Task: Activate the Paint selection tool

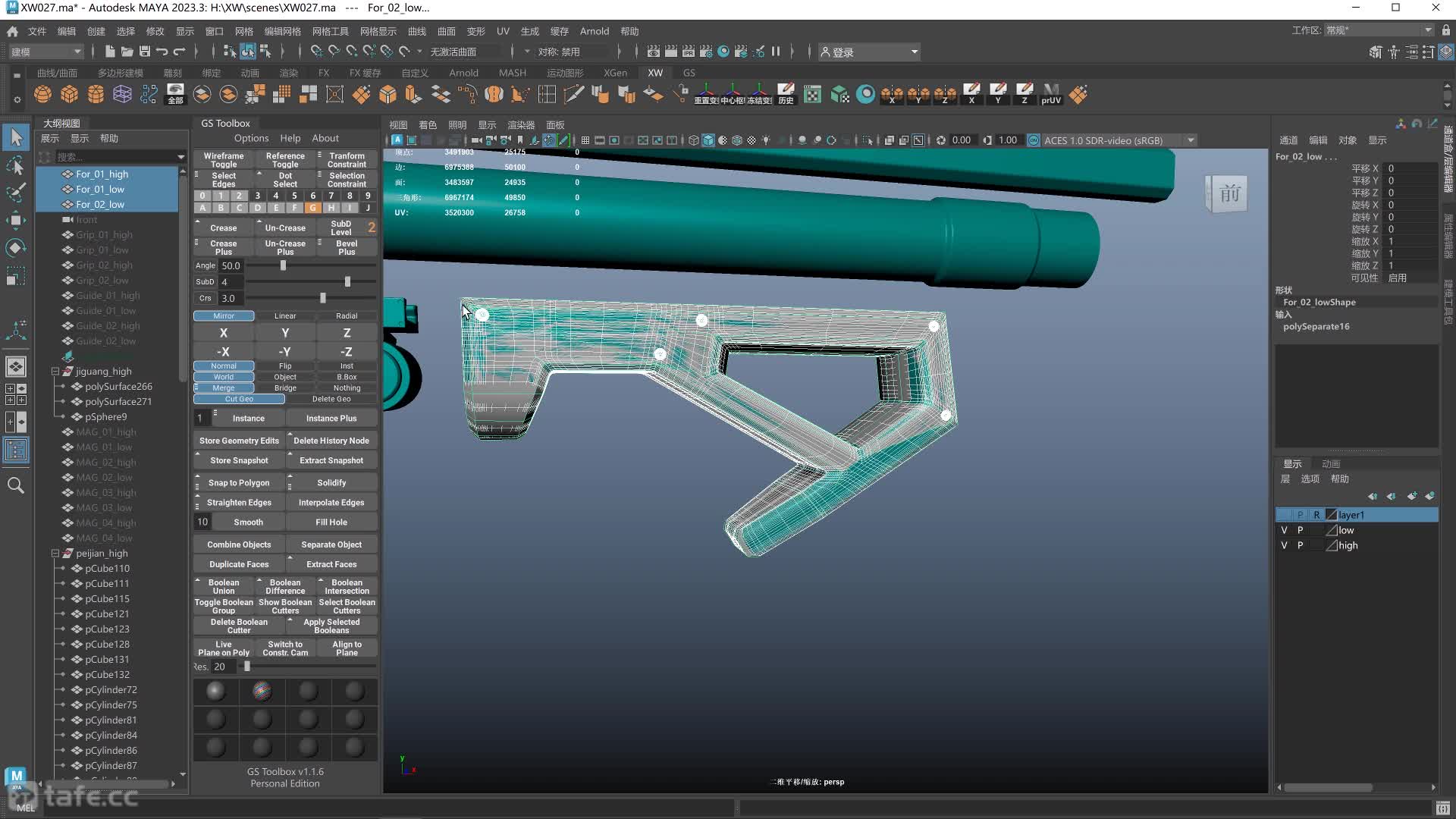Action: (16, 193)
